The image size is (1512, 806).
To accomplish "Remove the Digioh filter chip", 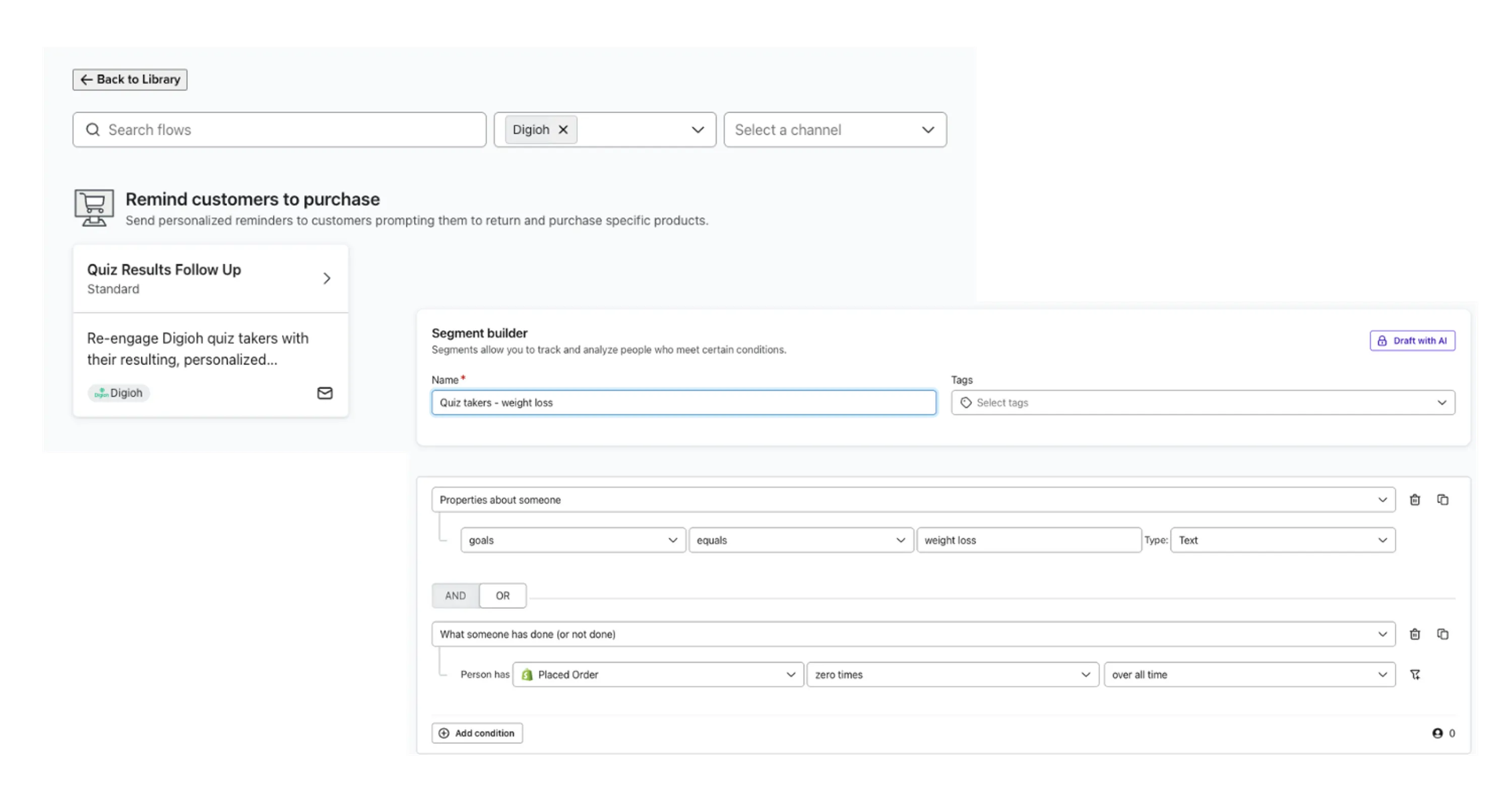I will (563, 129).
